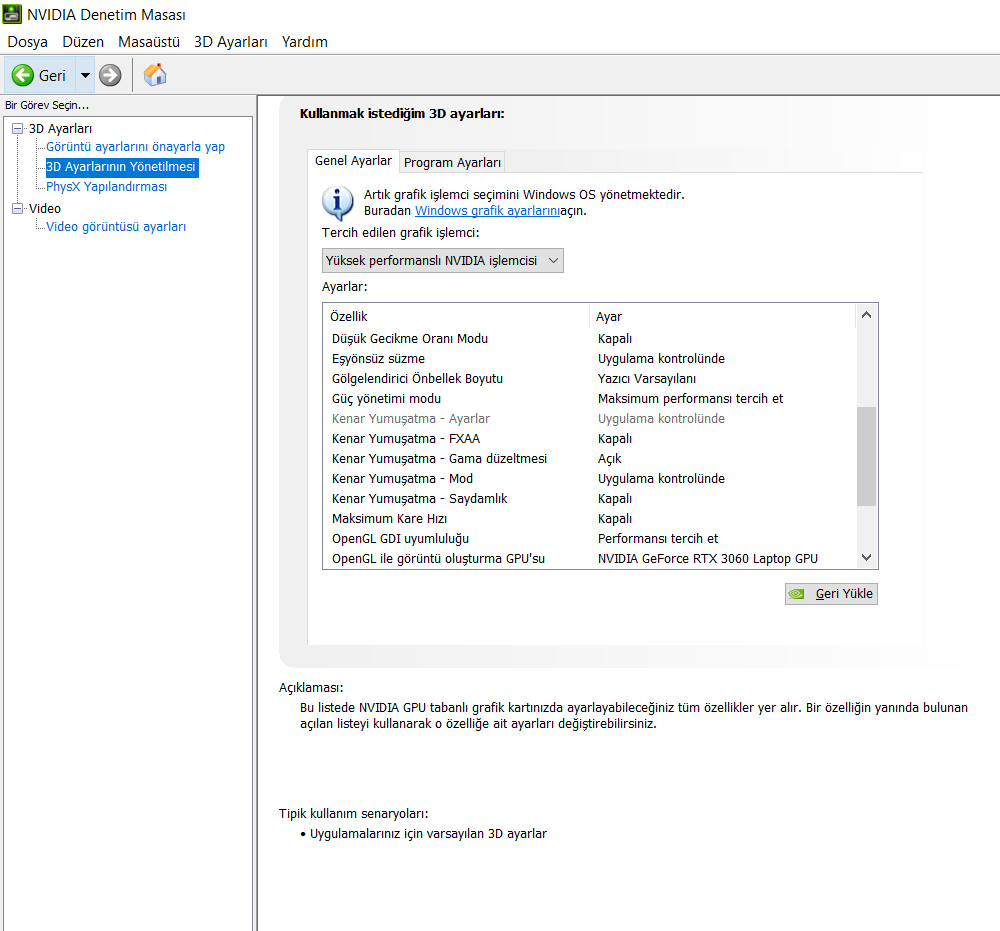Viewport: 1000px width, 931px height.
Task: Click the blue information icon
Action: (337, 203)
